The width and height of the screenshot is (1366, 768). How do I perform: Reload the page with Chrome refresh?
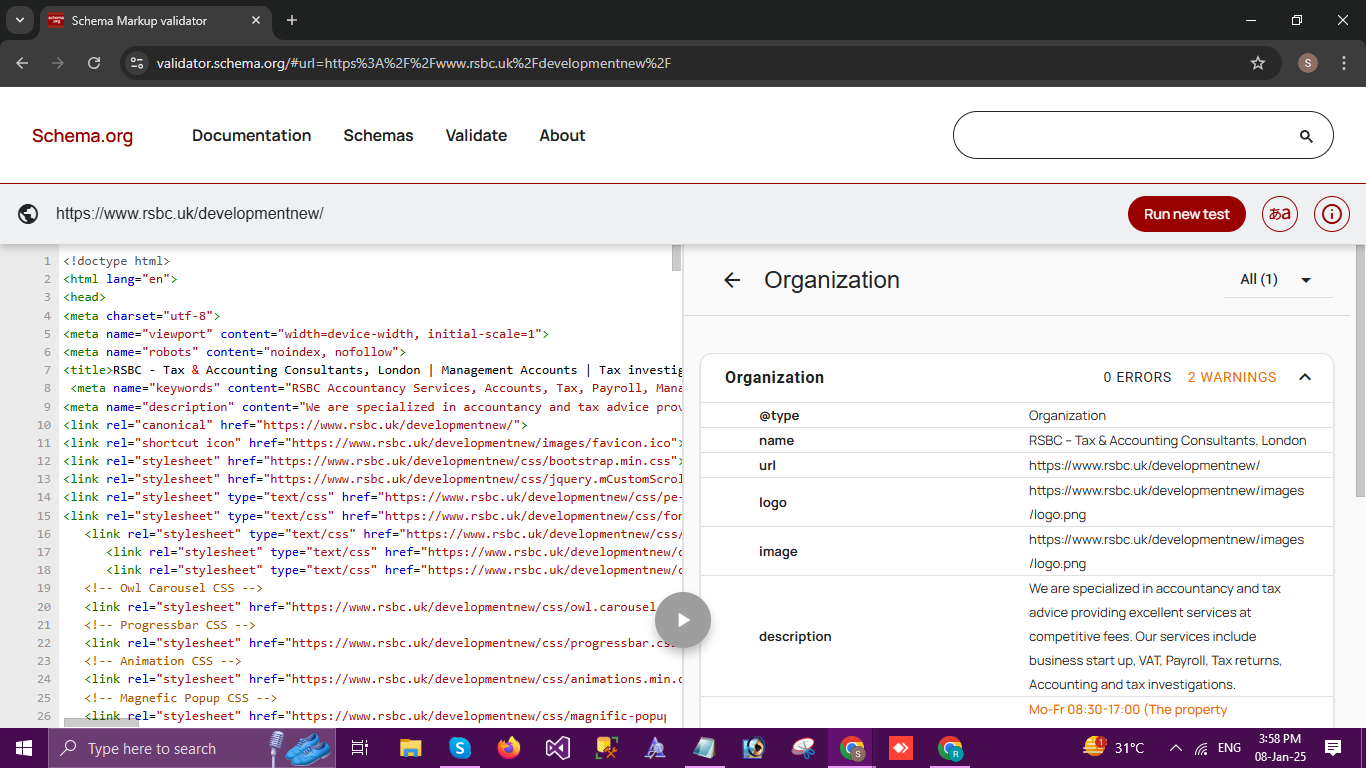94,63
